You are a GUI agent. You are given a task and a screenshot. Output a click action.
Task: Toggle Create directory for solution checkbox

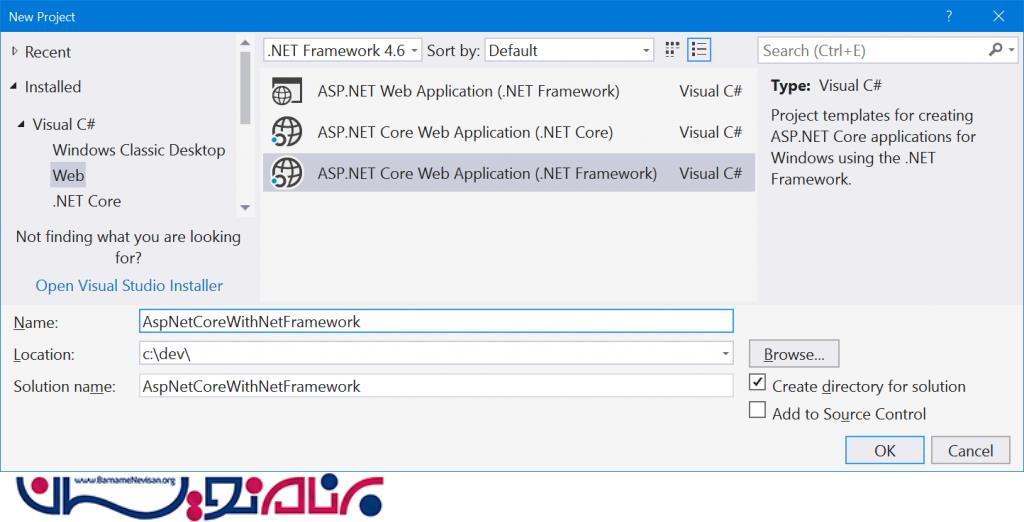click(x=757, y=382)
